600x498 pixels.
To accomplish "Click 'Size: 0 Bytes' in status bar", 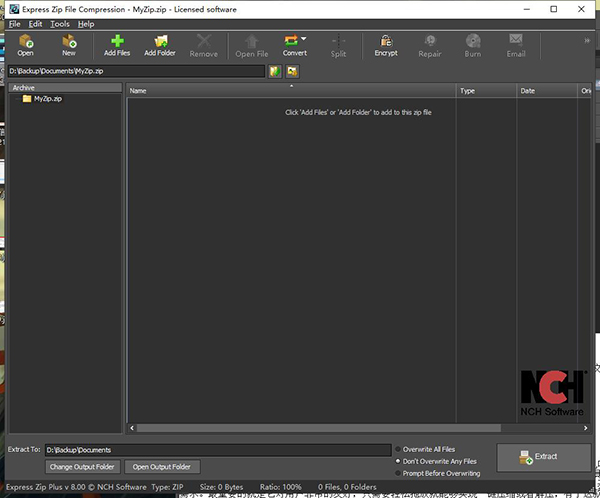I will [221, 487].
